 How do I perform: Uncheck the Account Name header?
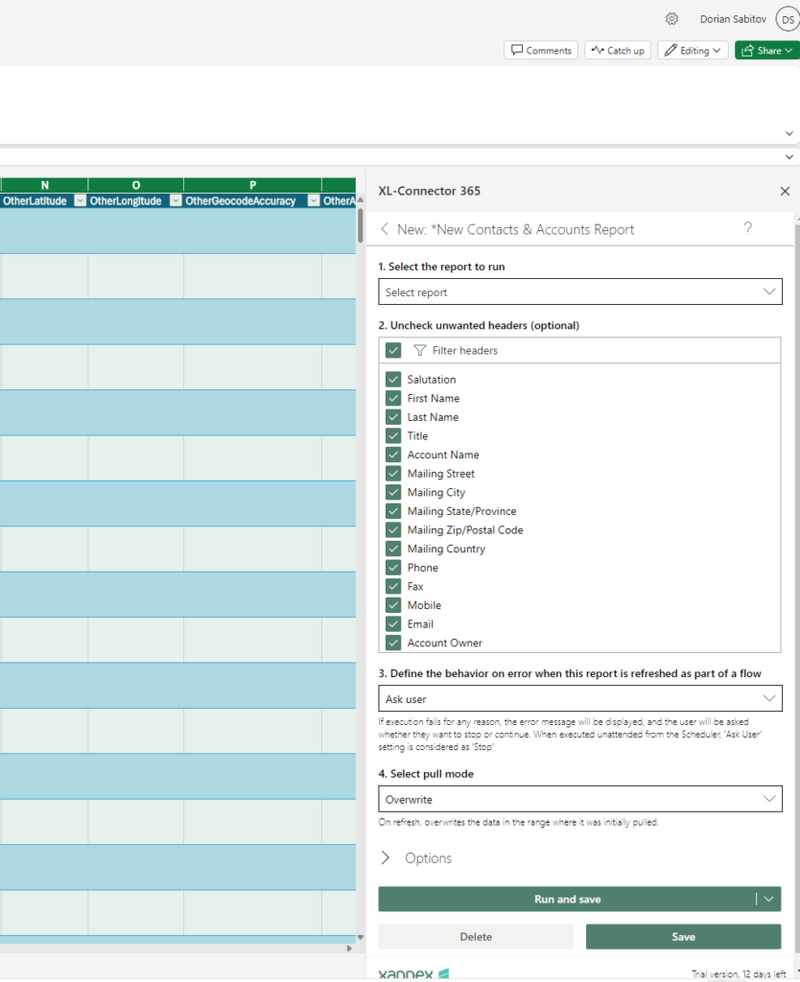(393, 455)
